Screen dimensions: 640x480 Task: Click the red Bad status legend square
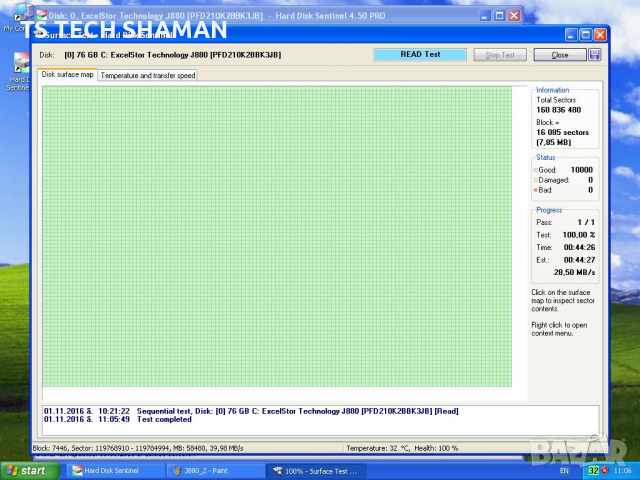[537, 189]
